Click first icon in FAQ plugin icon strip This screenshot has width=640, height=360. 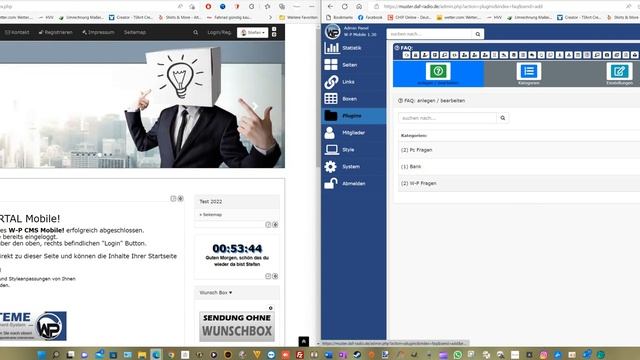coord(406,55)
